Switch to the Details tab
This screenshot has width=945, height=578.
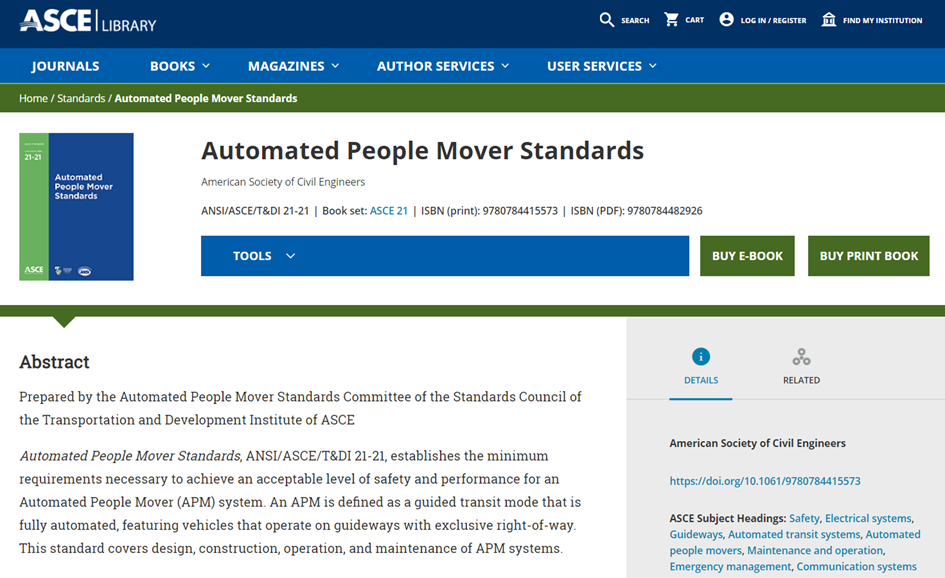coord(701,368)
